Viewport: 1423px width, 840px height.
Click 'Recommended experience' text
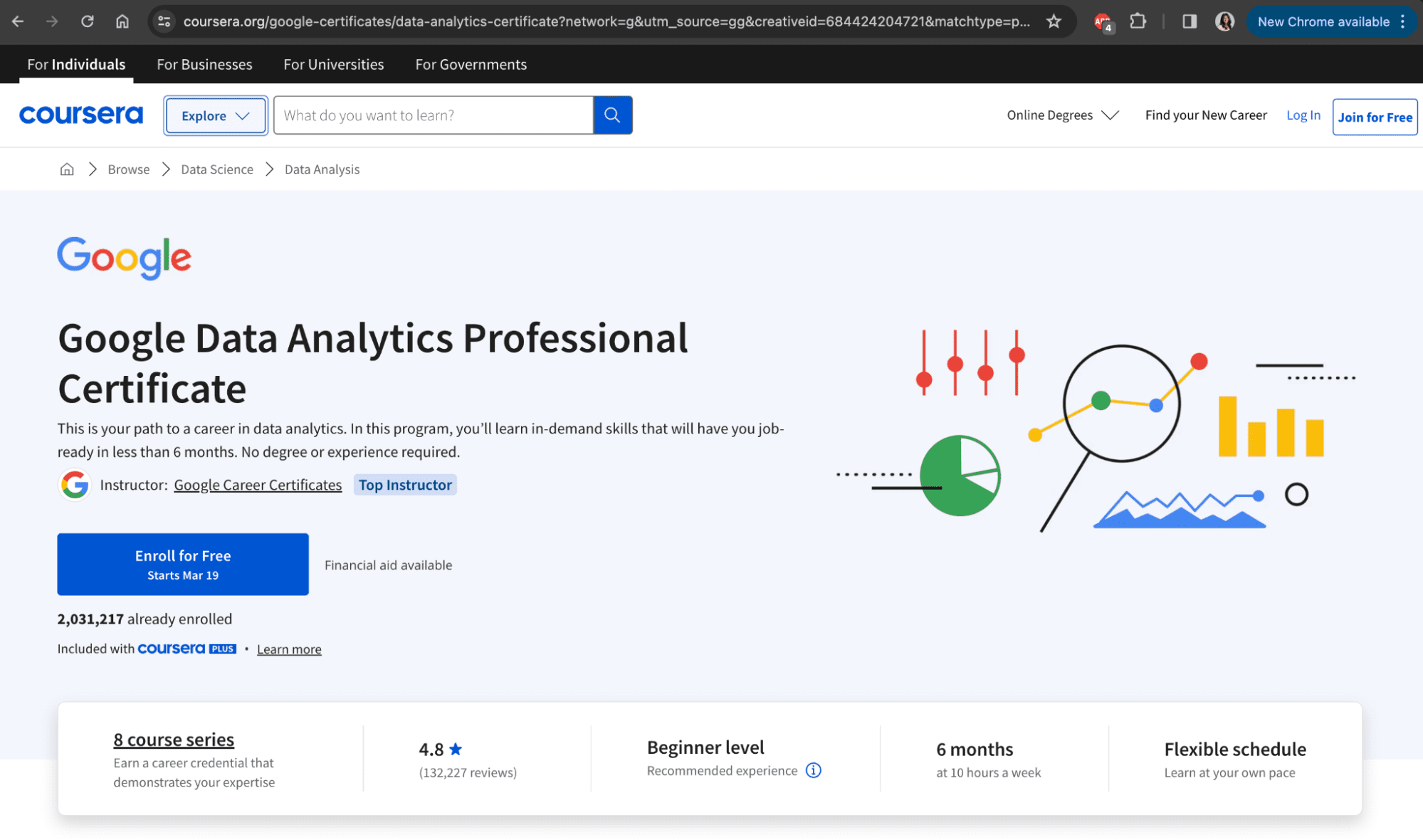(x=722, y=770)
